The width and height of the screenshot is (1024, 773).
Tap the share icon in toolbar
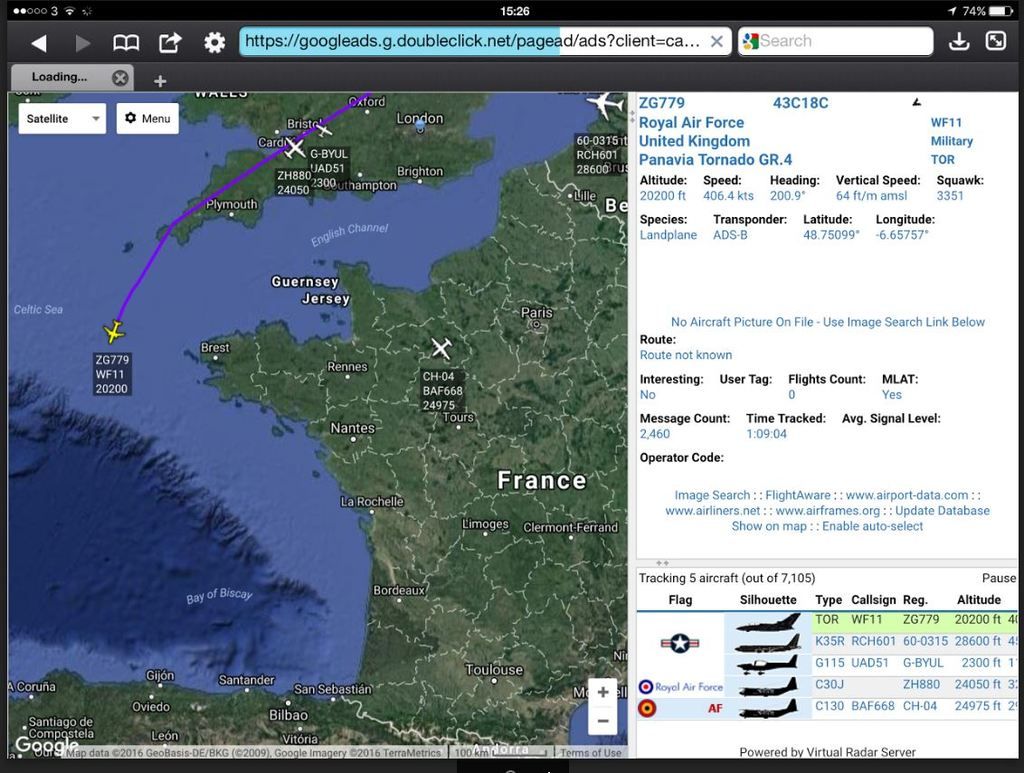pos(170,42)
